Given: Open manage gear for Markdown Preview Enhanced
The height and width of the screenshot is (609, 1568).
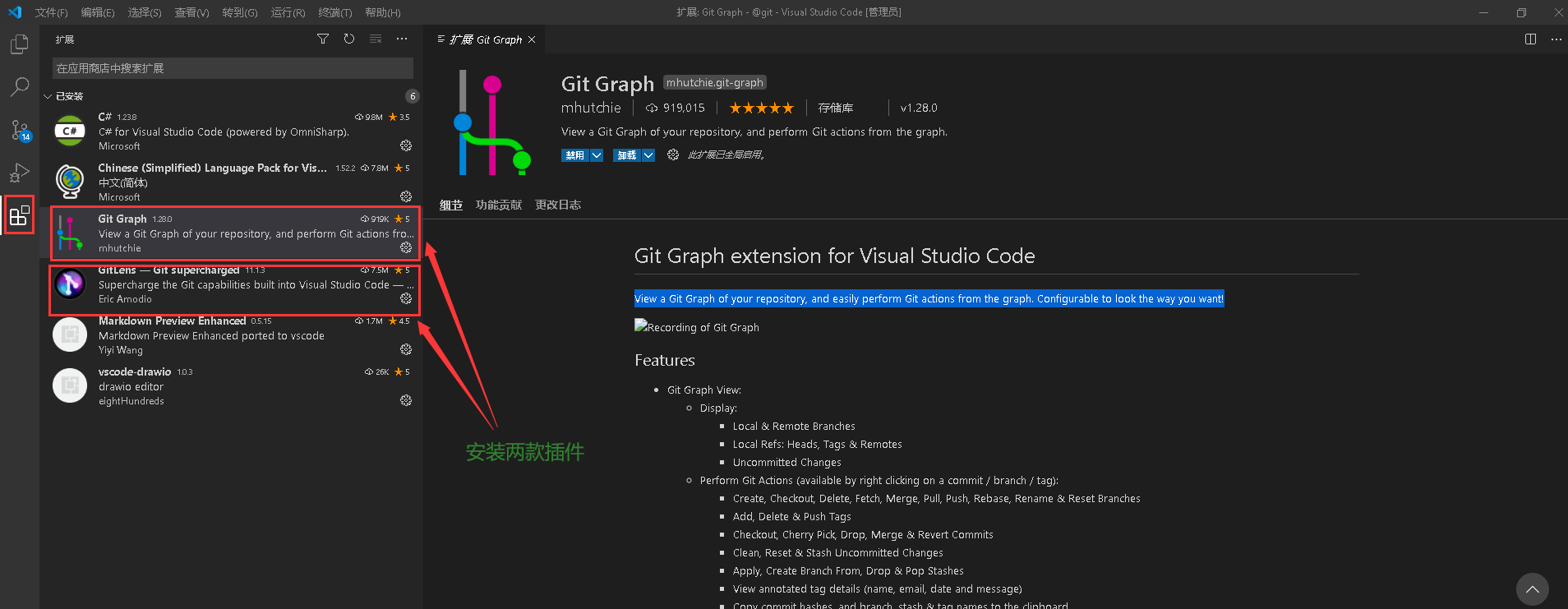Looking at the screenshot, I should [406, 349].
